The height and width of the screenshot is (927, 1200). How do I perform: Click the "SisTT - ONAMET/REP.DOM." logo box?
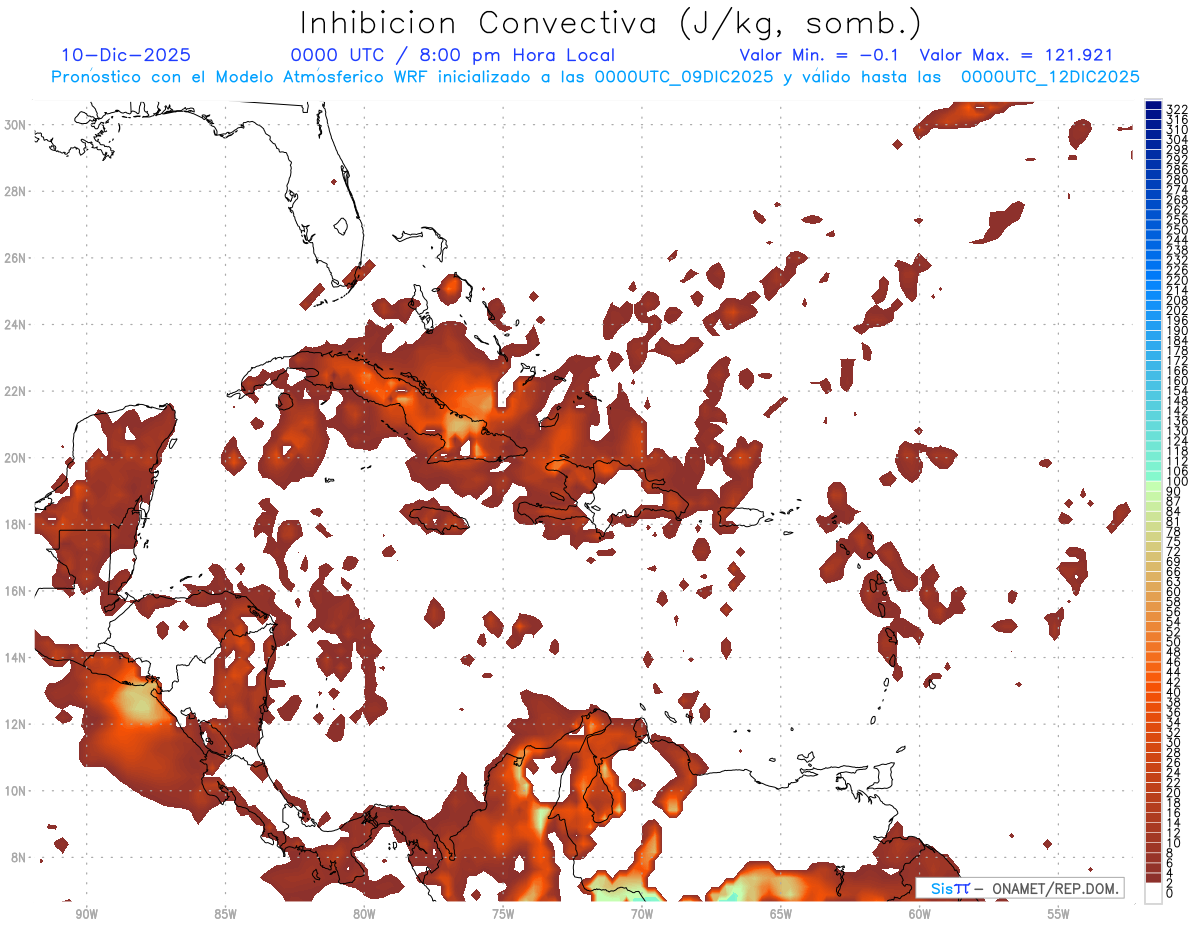point(1019,888)
